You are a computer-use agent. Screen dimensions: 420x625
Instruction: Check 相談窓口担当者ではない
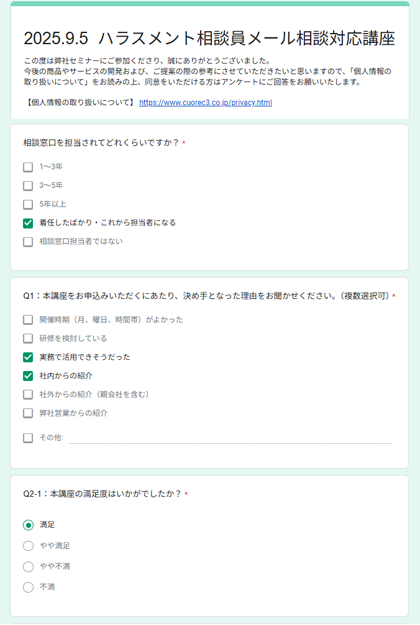pyautogui.click(x=28, y=242)
